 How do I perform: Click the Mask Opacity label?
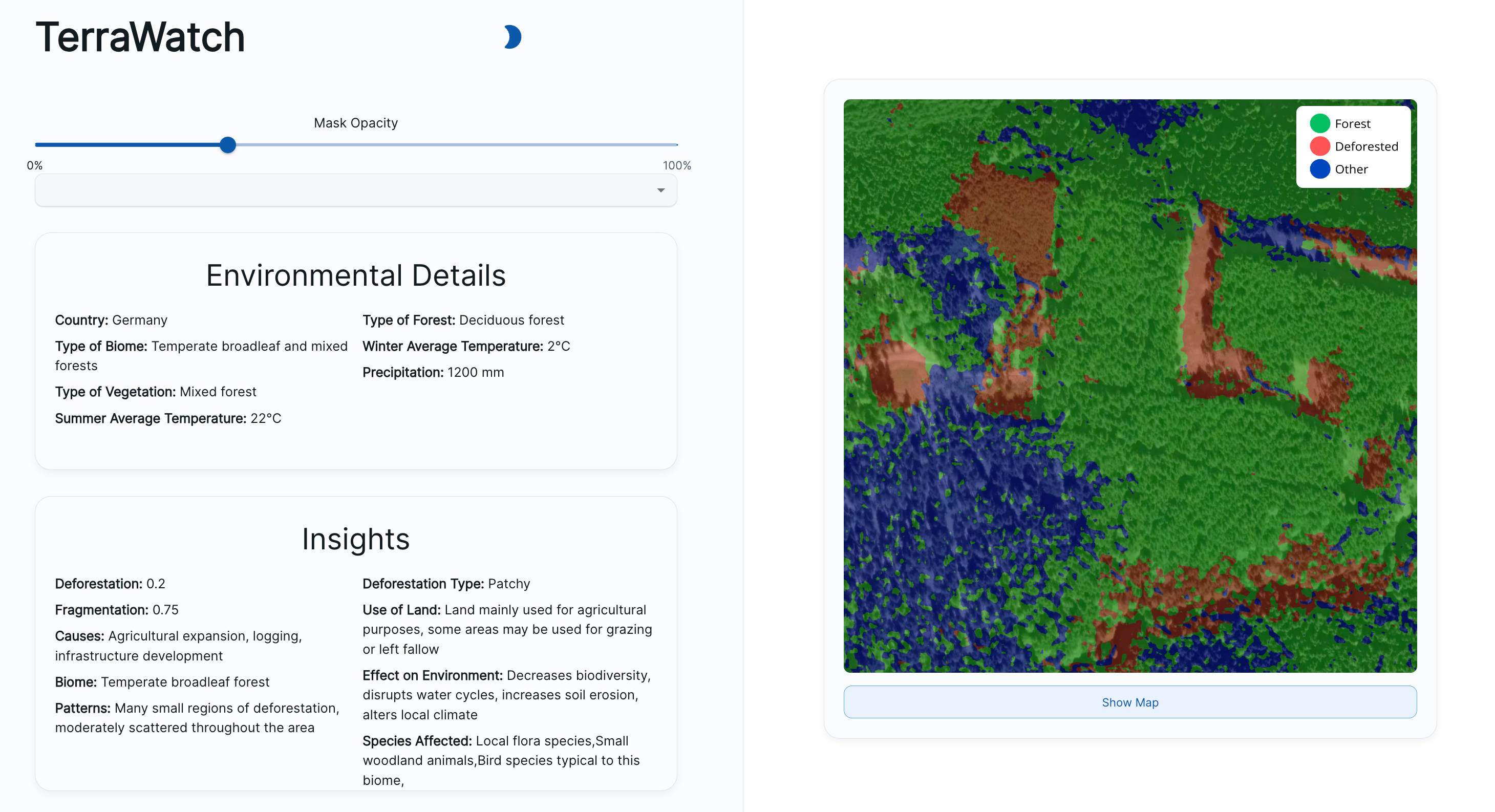[356, 123]
